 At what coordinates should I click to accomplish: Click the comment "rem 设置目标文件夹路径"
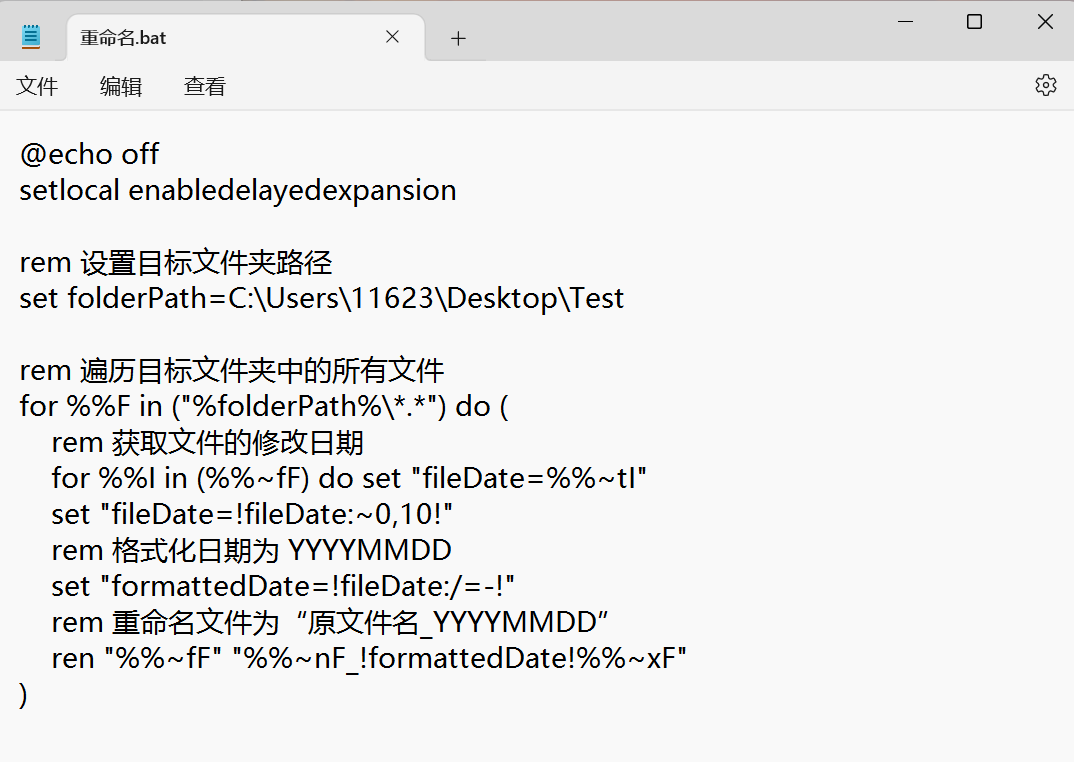click(176, 263)
